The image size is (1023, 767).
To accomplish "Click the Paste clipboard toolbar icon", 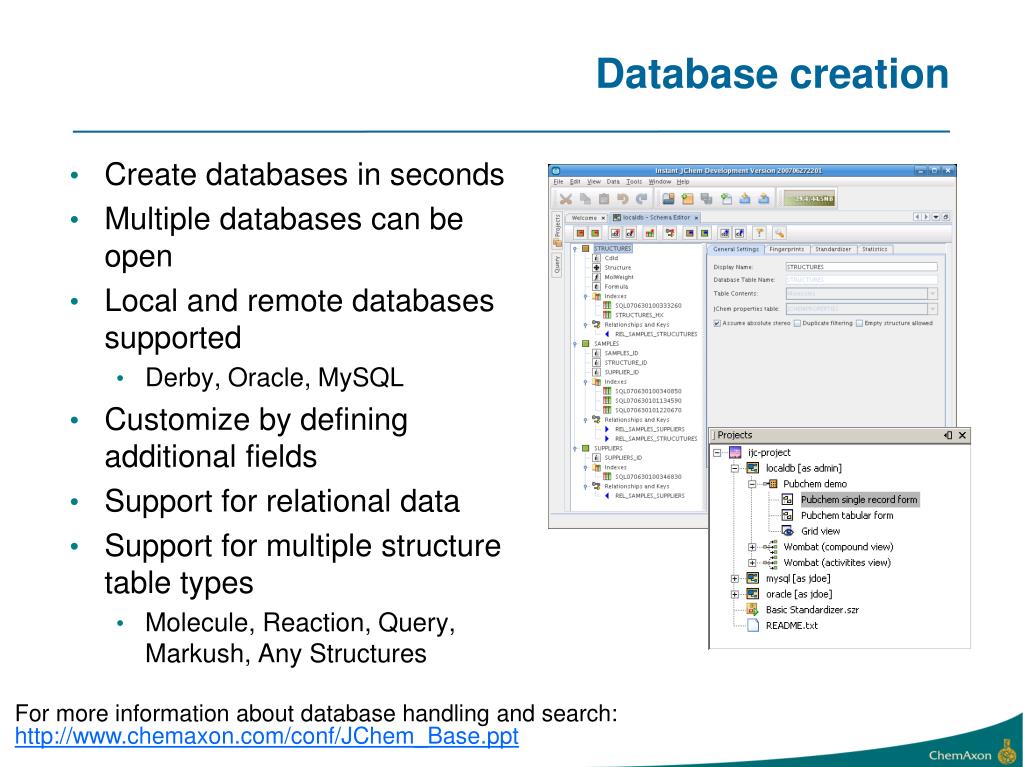I will pos(604,199).
